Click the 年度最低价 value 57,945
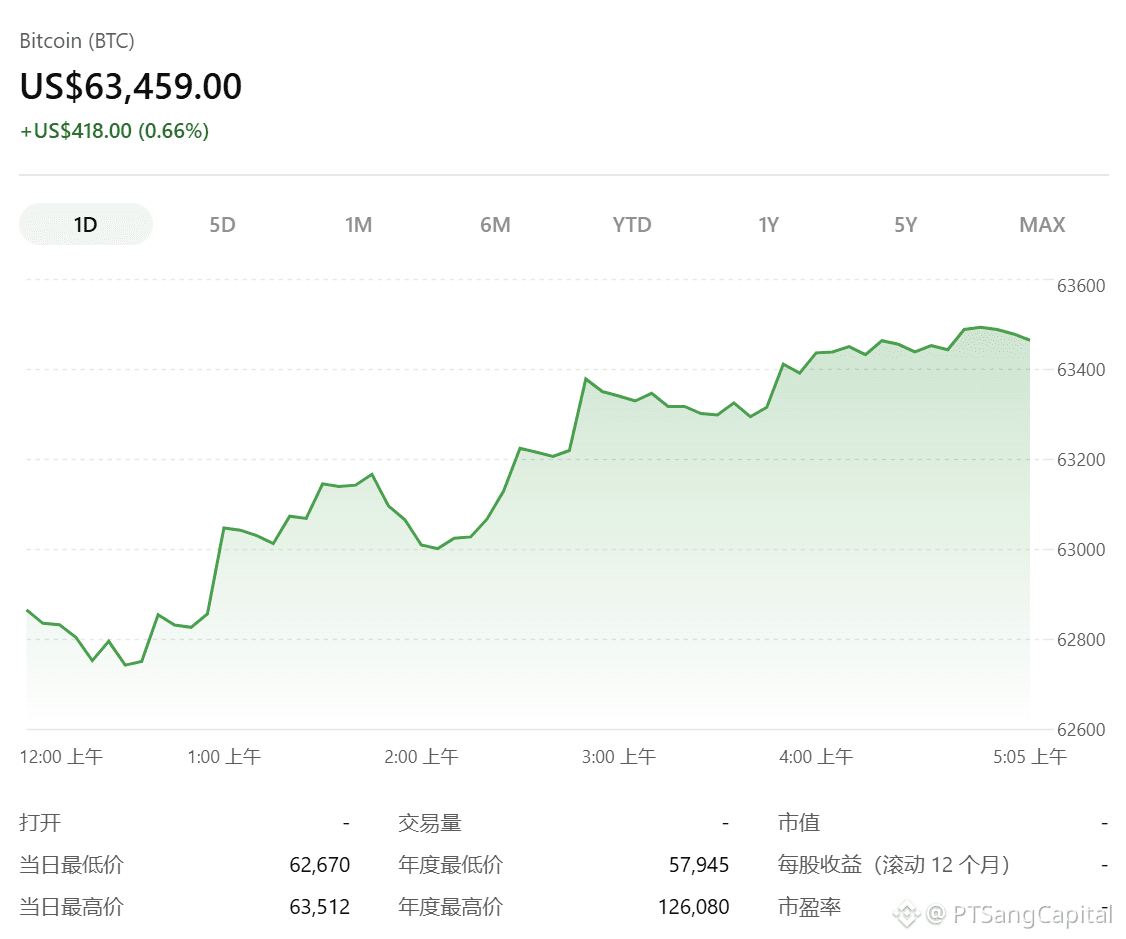Viewport: 1126px width, 939px height. click(699, 864)
